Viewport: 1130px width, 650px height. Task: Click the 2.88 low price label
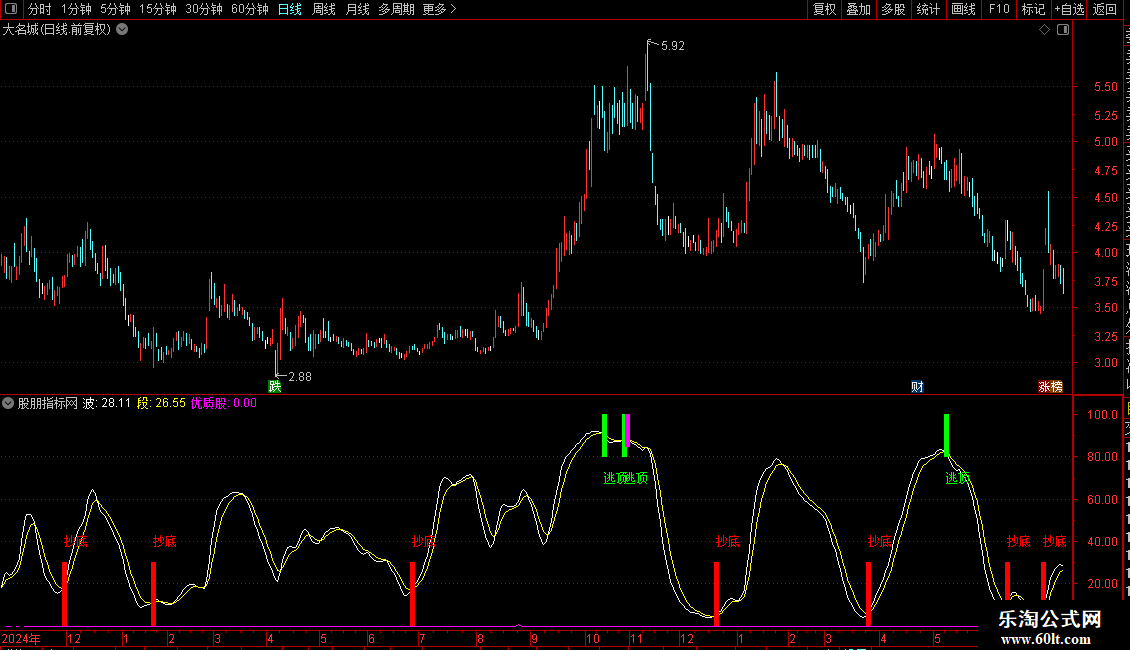pyautogui.click(x=300, y=376)
